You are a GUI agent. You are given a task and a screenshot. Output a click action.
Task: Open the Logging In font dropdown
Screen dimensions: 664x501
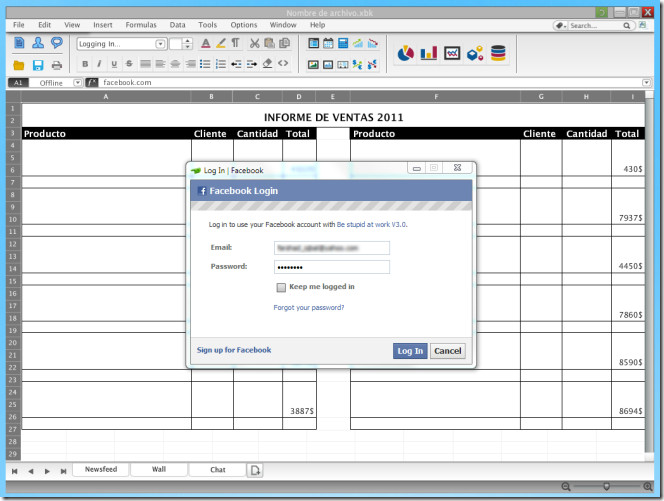click(x=160, y=44)
